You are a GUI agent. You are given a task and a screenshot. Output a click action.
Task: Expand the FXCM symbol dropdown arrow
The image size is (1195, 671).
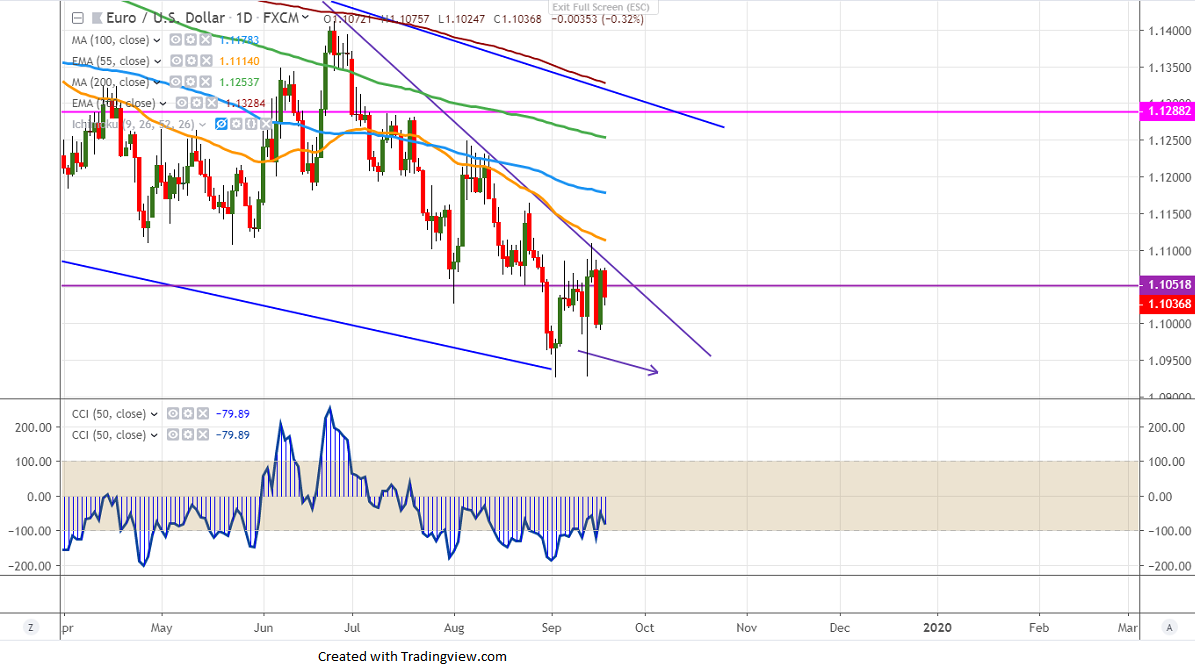[305, 18]
